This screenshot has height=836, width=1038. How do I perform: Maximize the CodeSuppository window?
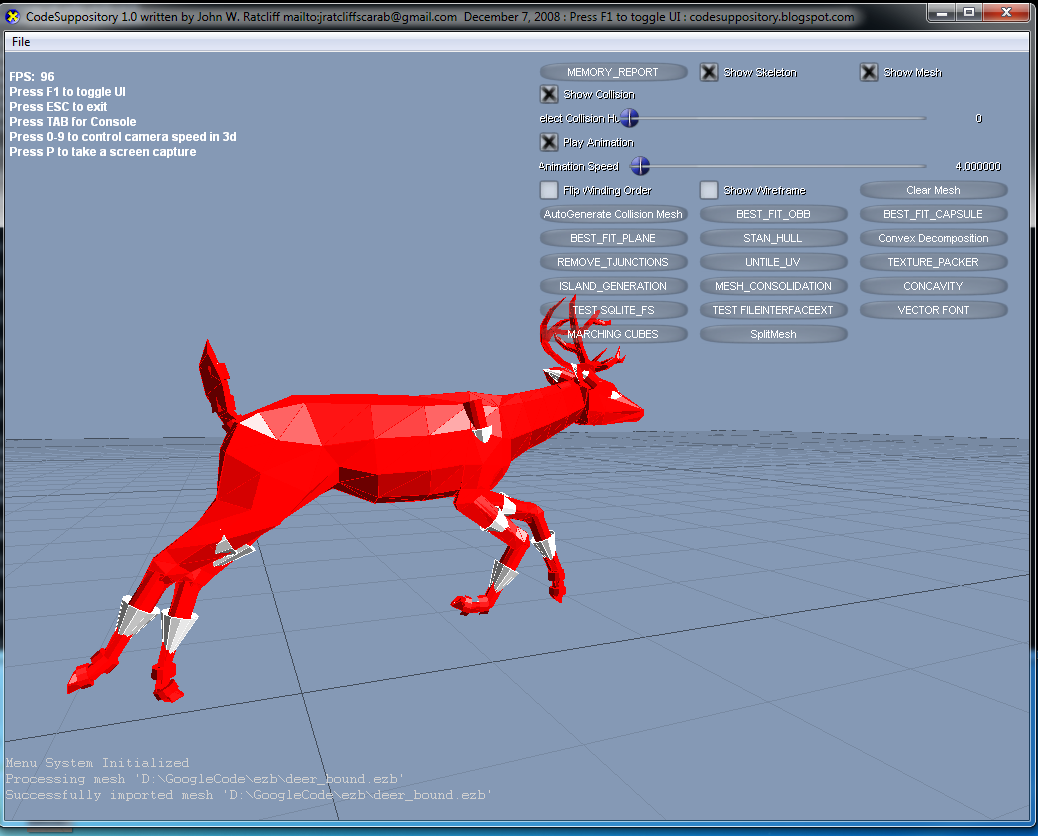[x=968, y=13]
